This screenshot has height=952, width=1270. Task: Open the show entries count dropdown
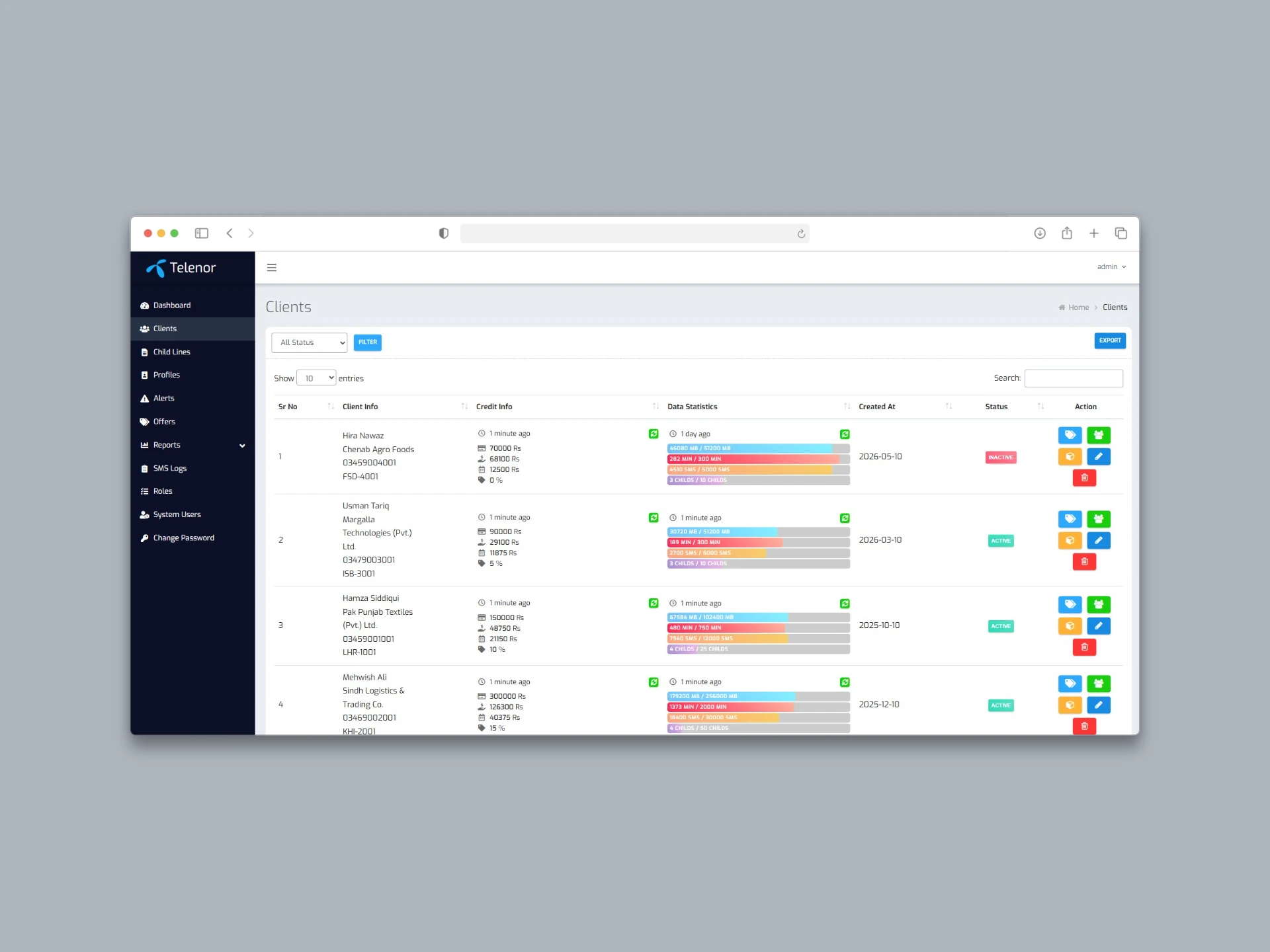tap(316, 378)
